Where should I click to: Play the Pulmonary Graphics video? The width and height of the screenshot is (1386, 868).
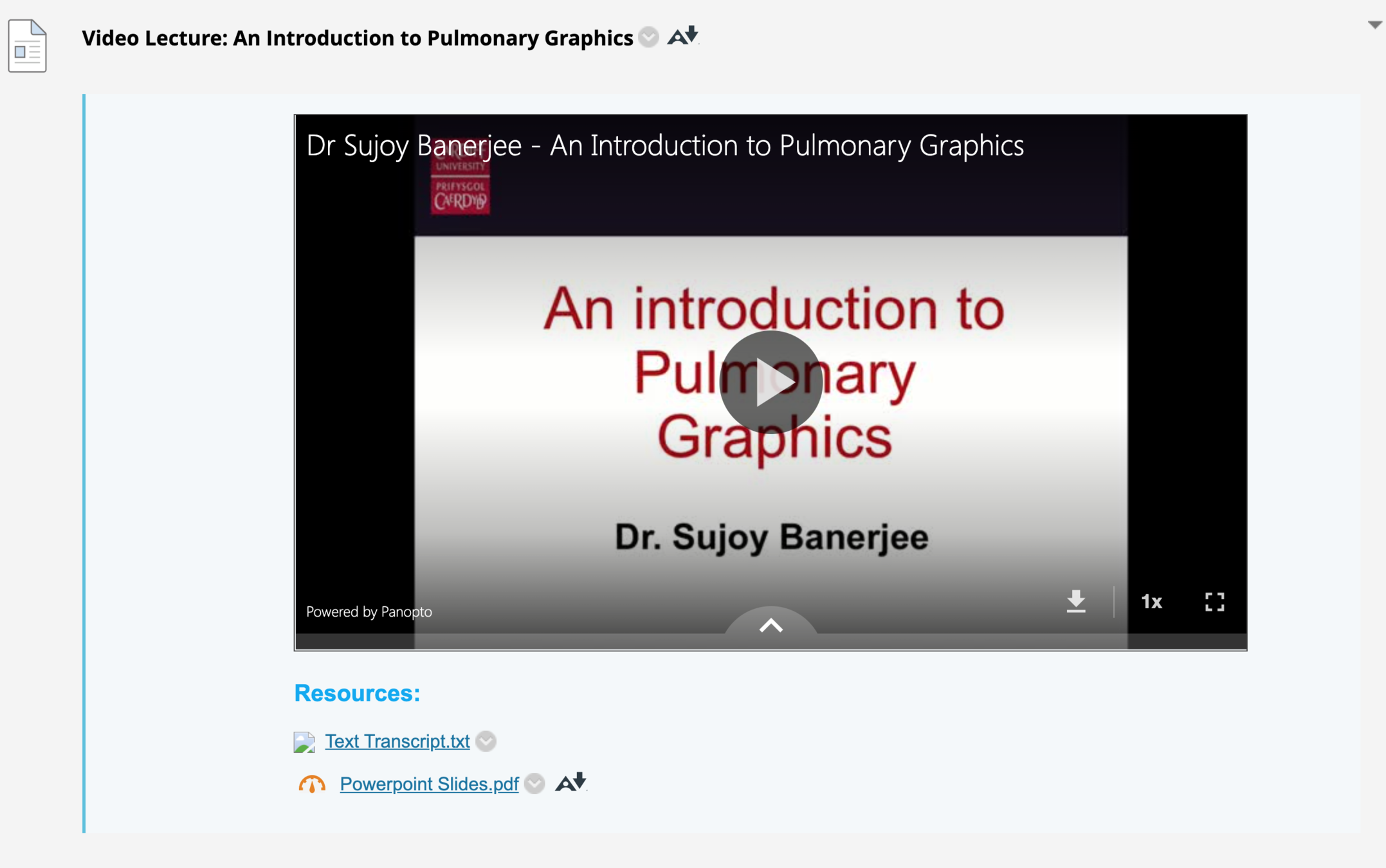[x=771, y=383]
